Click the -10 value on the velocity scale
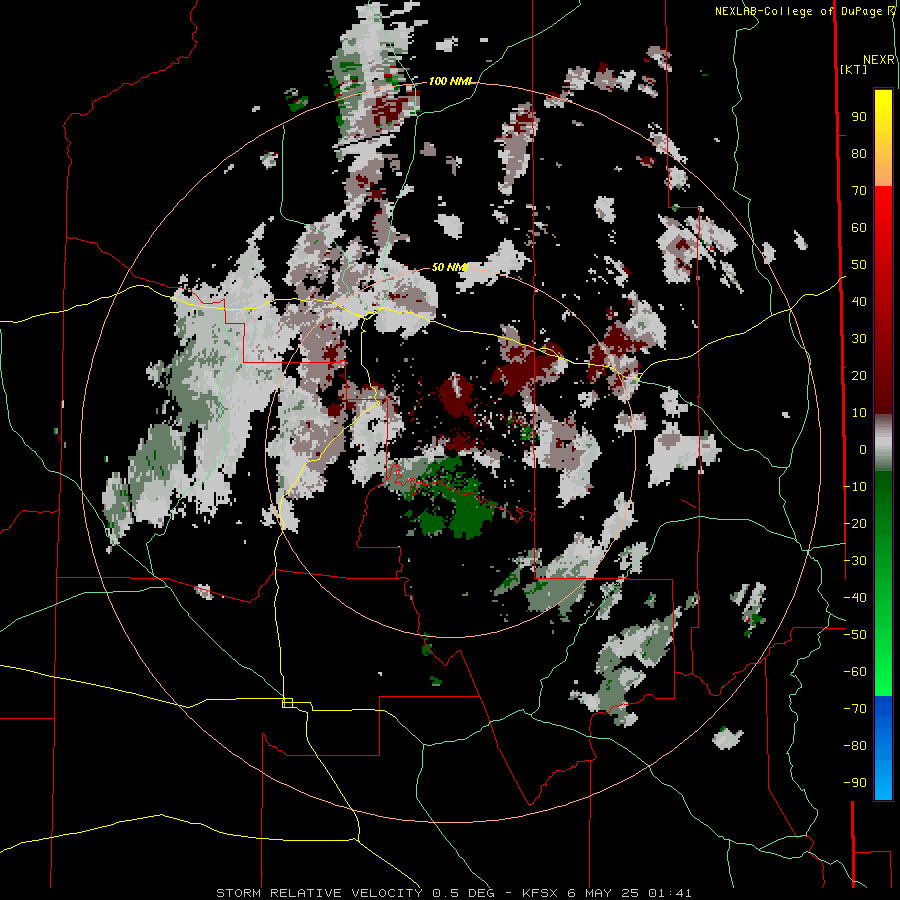900x900 pixels. (x=855, y=487)
